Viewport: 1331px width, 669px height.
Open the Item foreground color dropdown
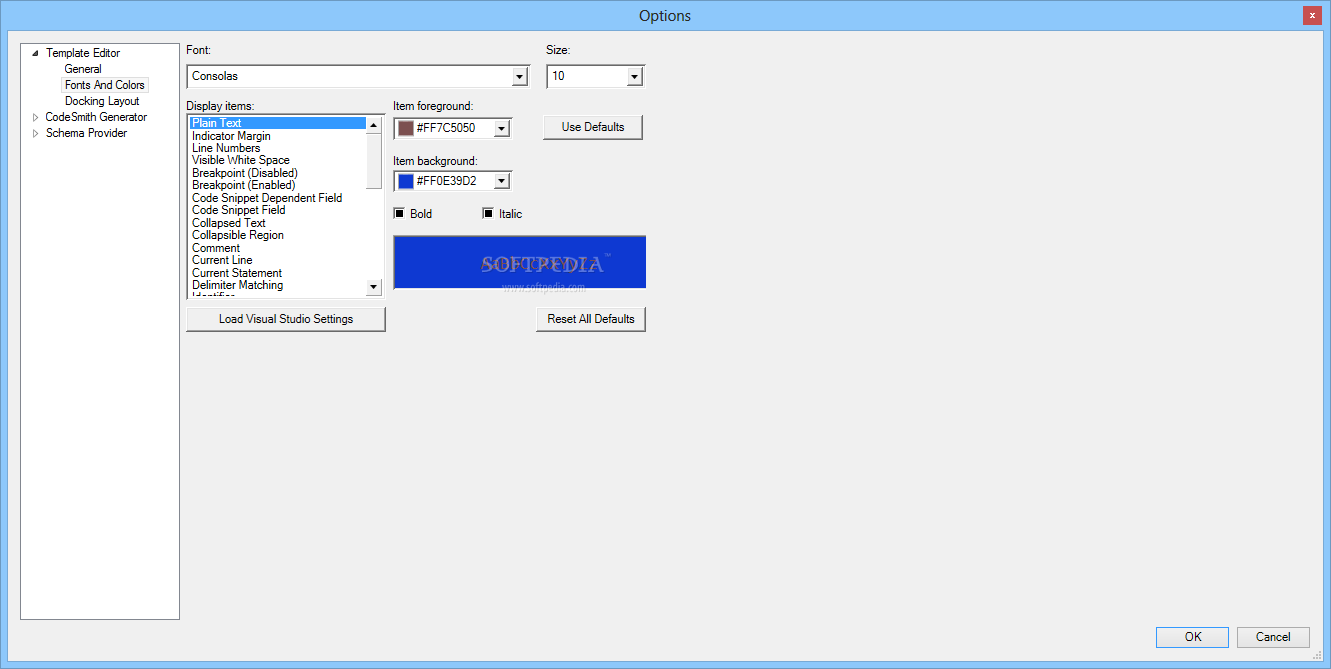click(502, 128)
